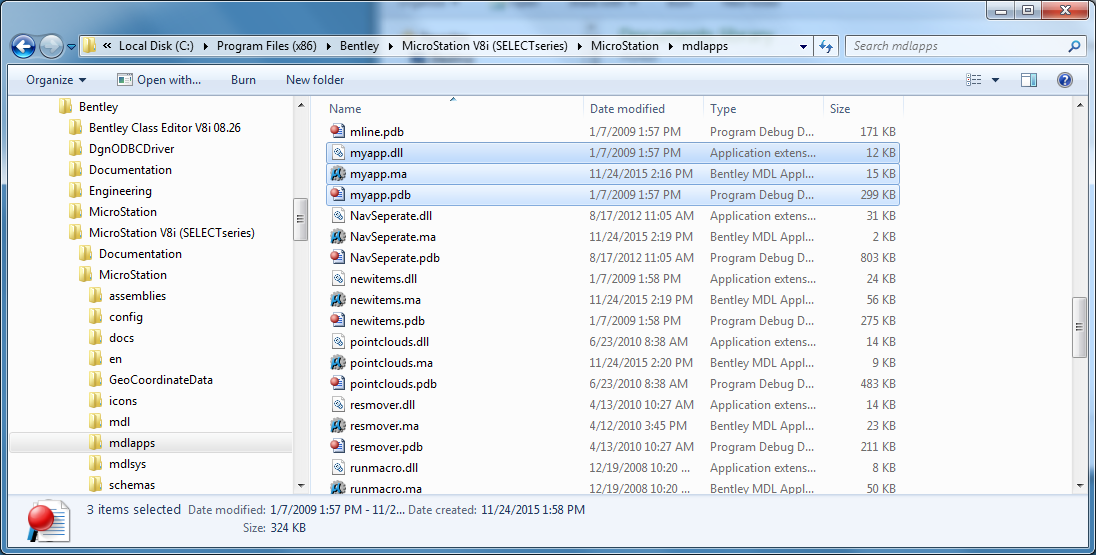Select the resmover.ma file icon
Viewport: 1096px width, 555px height.
[338, 425]
